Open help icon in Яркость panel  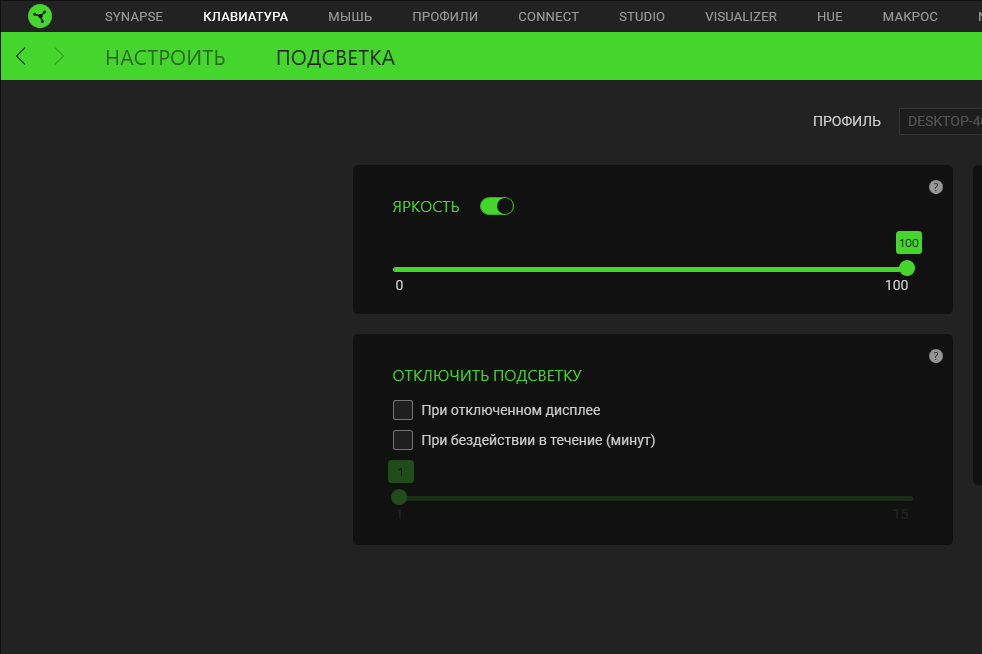(x=936, y=187)
